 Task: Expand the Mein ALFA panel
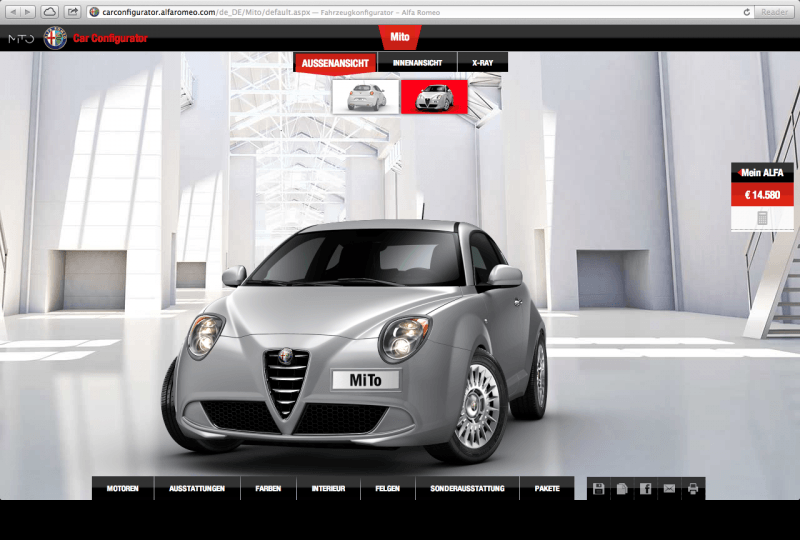[x=762, y=173]
